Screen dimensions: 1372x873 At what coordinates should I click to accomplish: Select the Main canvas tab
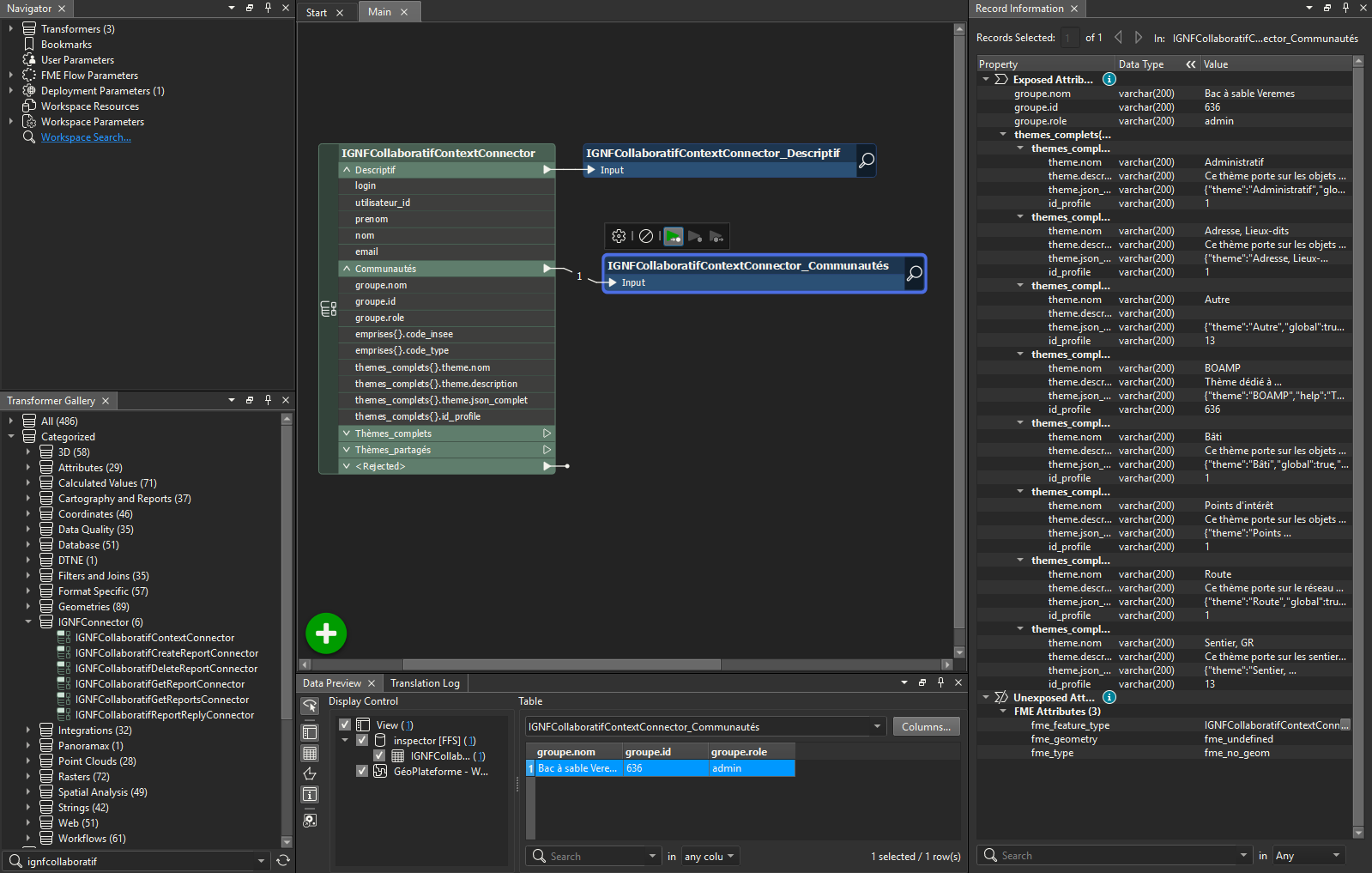tap(379, 12)
